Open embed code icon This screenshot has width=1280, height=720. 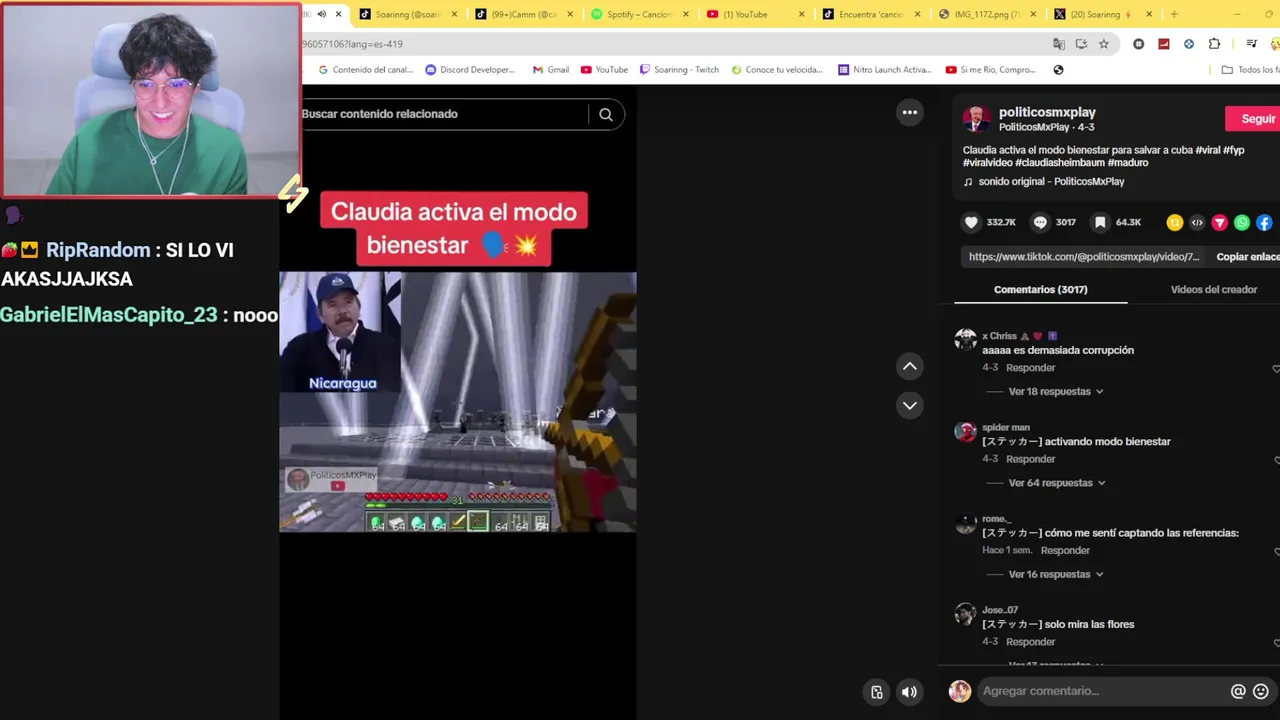tap(1197, 223)
